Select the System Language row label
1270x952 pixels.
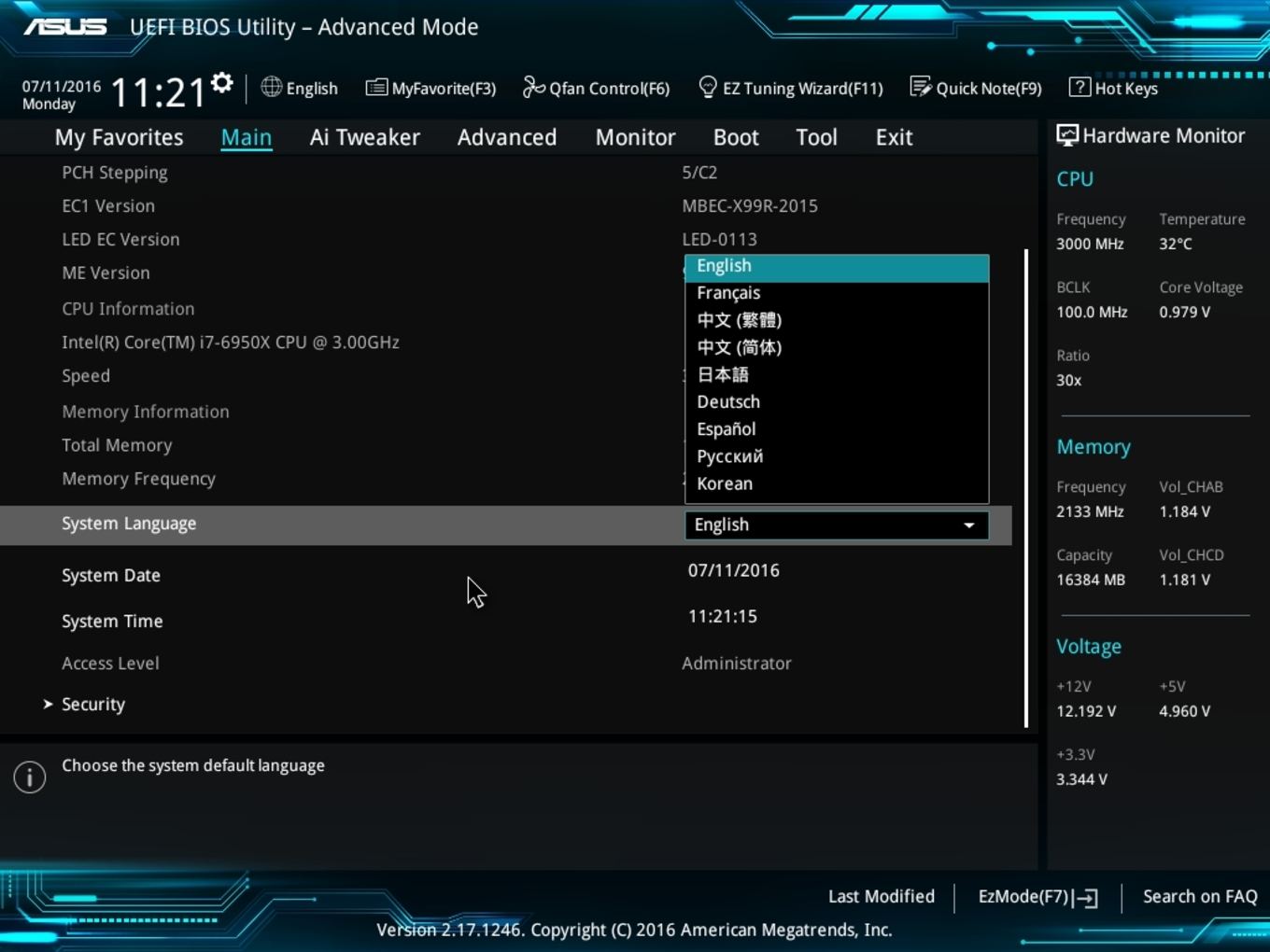[x=129, y=525]
